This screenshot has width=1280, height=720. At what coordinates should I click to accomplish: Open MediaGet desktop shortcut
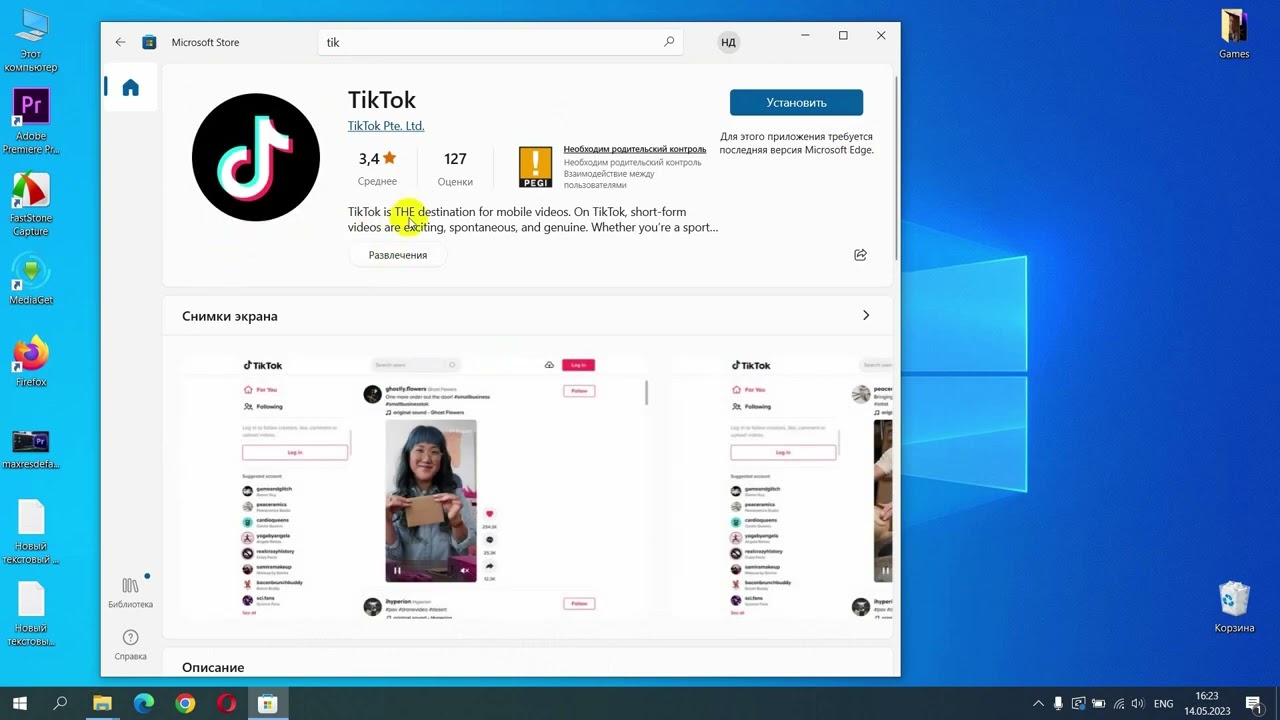31,279
